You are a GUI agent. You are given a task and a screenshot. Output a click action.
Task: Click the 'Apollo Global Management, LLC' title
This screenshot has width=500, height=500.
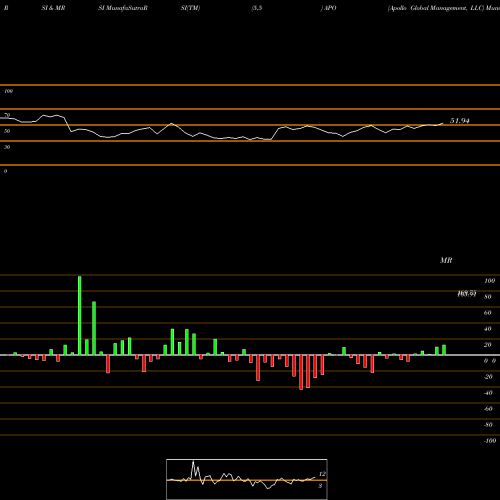pos(435,8)
